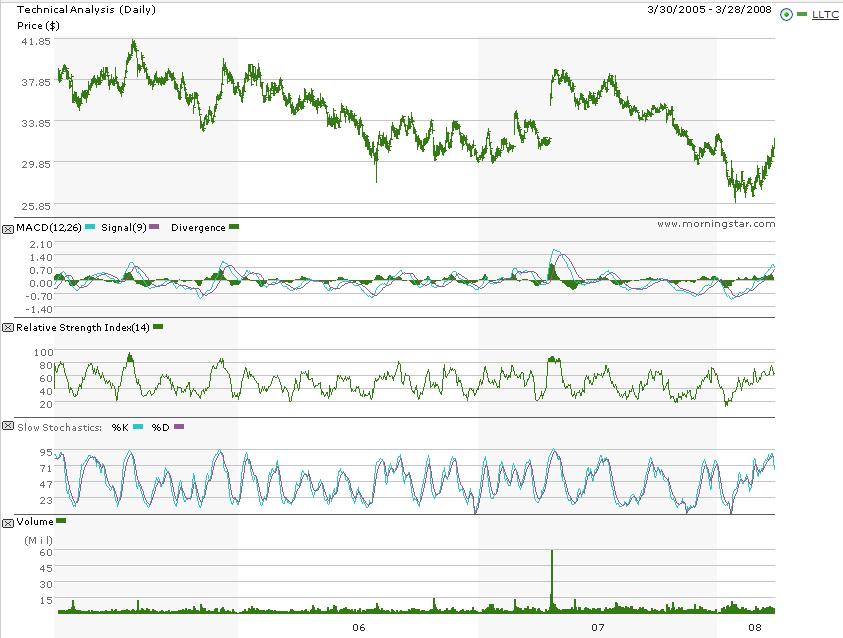
Task: Click the %K legend label
Action: coord(120,427)
